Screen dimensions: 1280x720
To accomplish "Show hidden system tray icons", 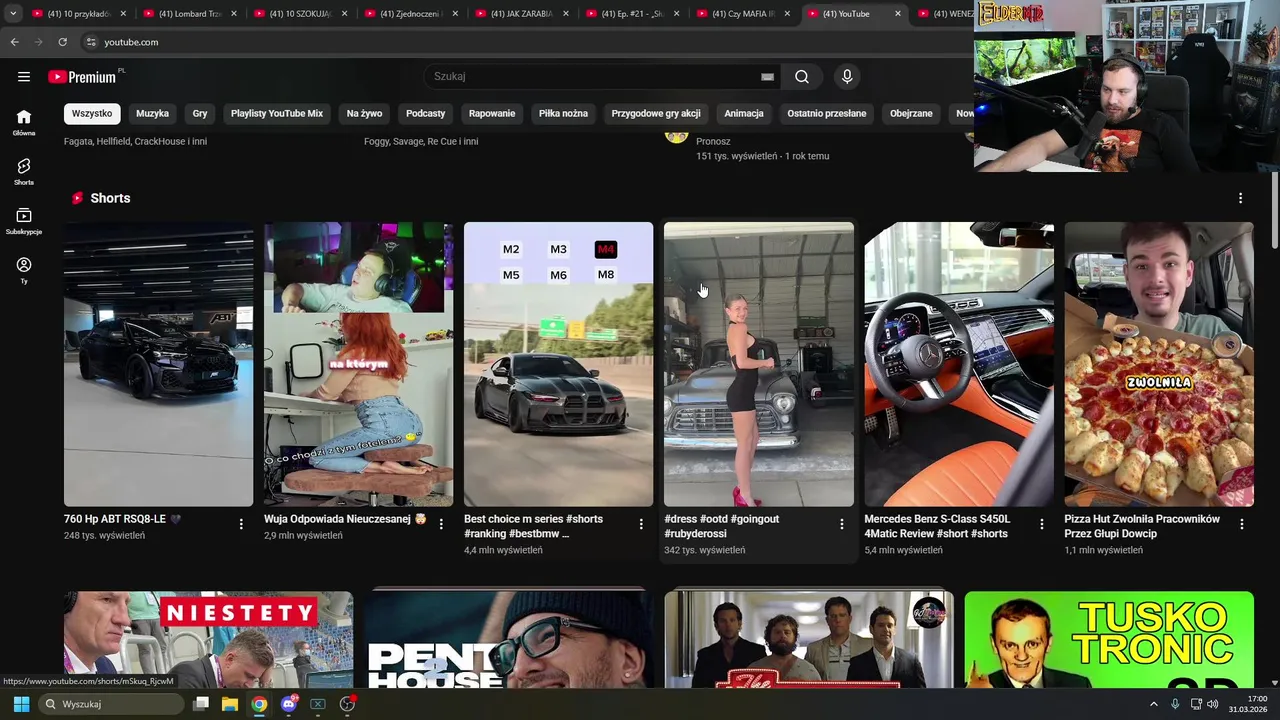I will 1153,704.
